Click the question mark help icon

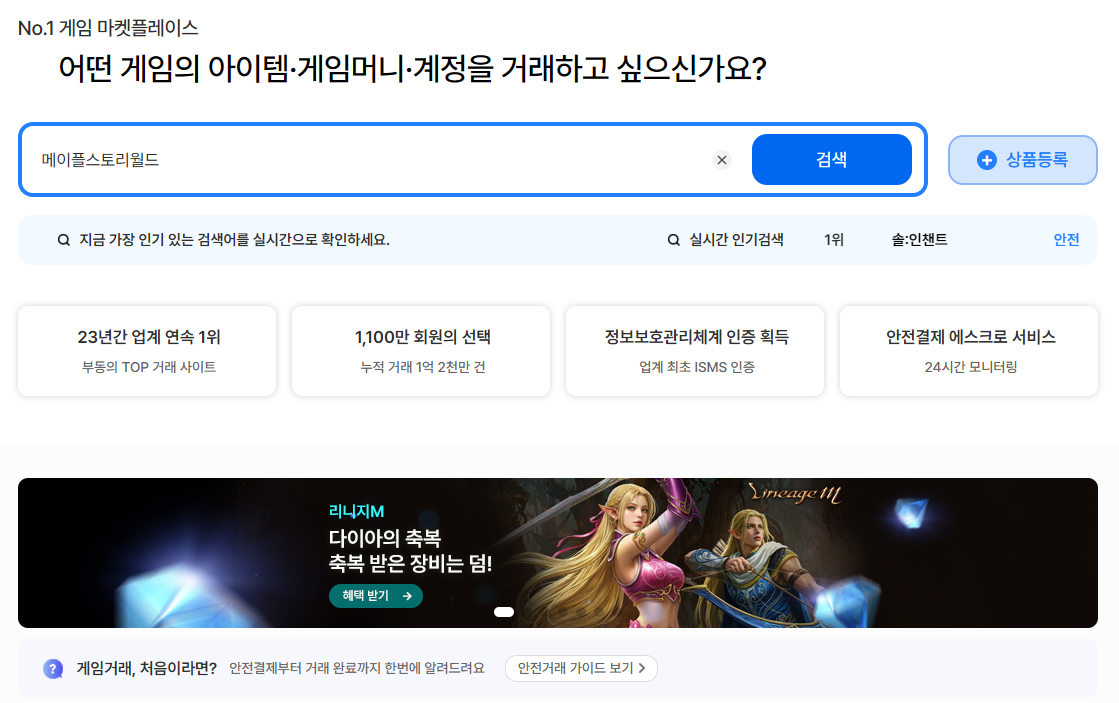[x=53, y=669]
